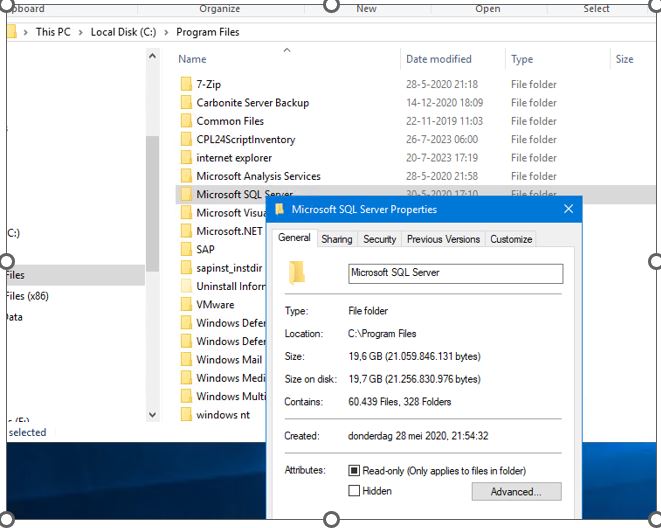Image resolution: width=661 pixels, height=528 pixels.
Task: Open the Sharing tab in Properties
Action: (x=336, y=239)
